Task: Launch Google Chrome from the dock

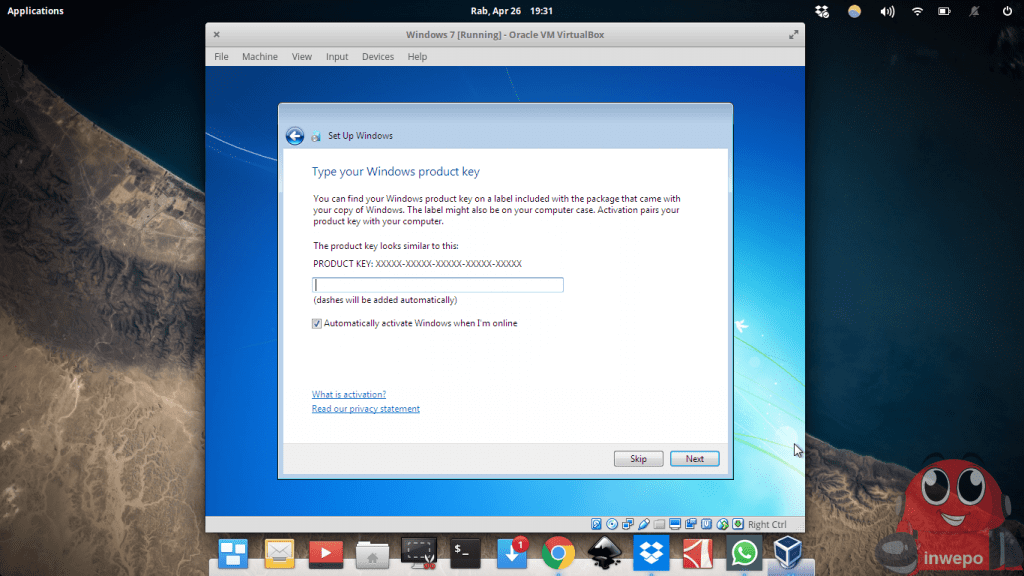Action: 558,553
